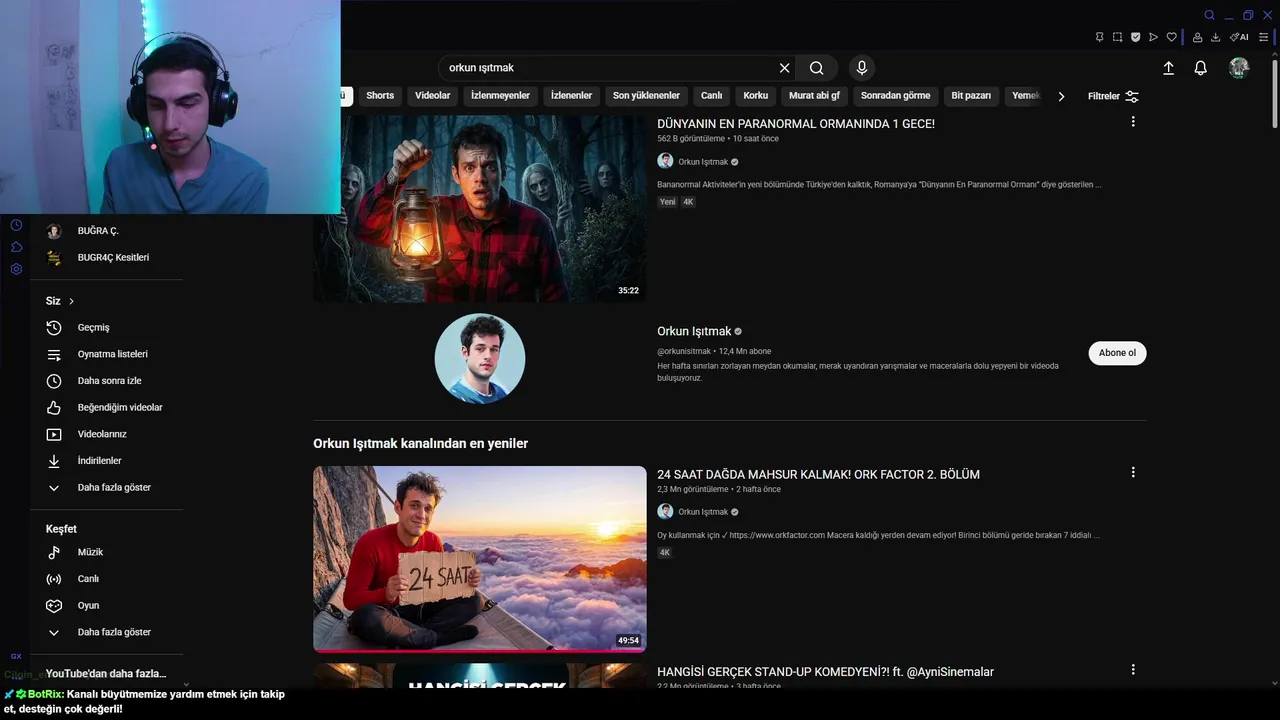
Task: Open the browser sidebar history clock icon
Action: coord(16,225)
